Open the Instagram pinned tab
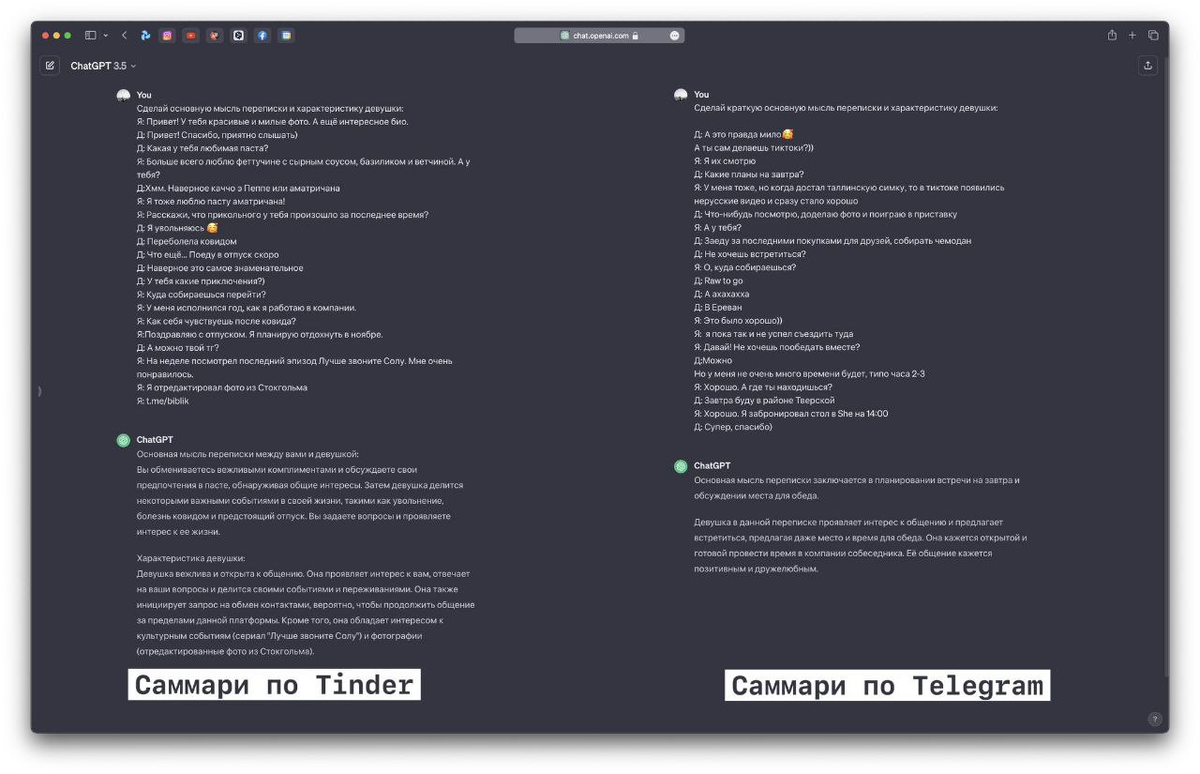 [167, 35]
